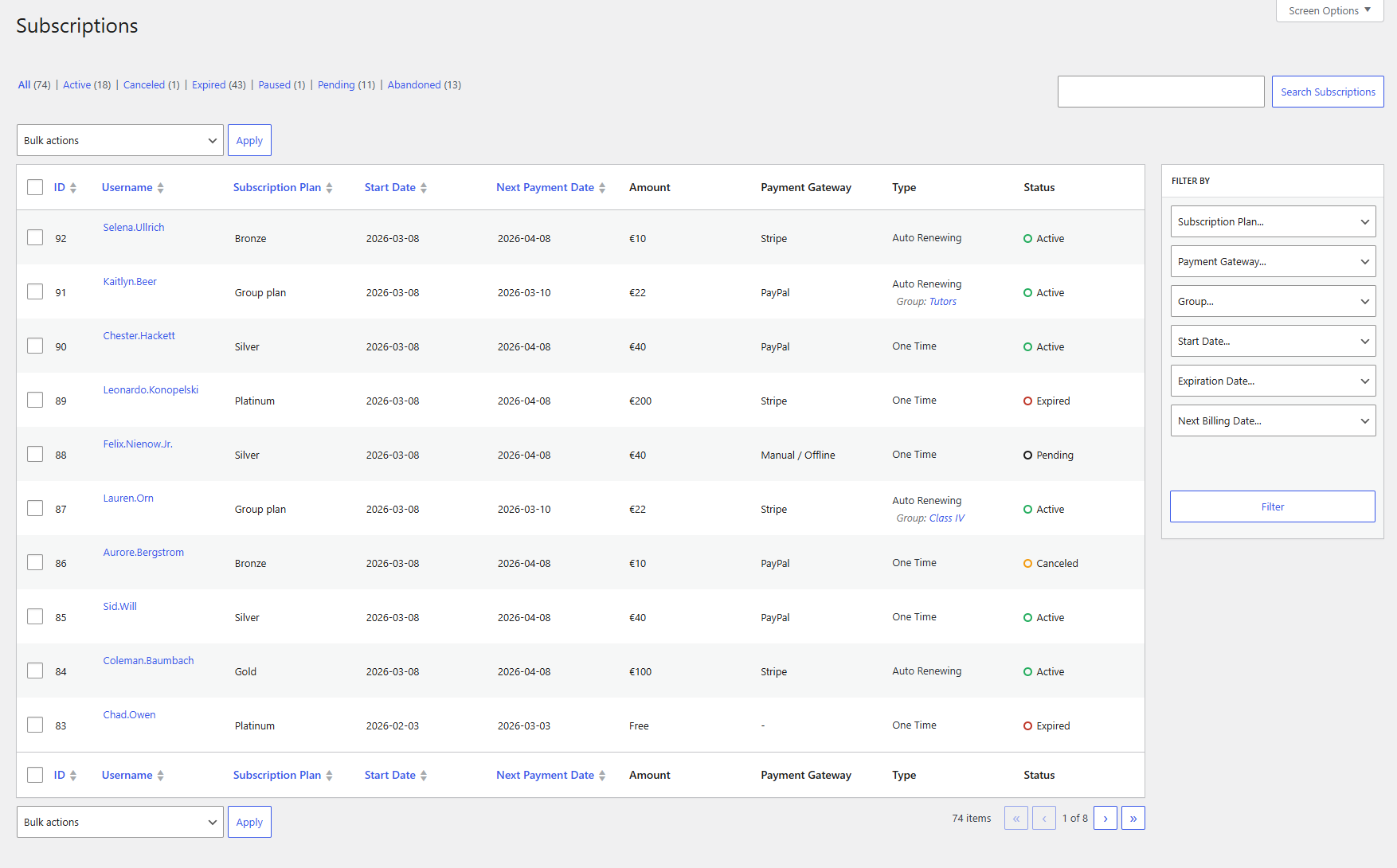Click inside the search subscriptions field
The height and width of the screenshot is (868, 1397).
(1160, 91)
